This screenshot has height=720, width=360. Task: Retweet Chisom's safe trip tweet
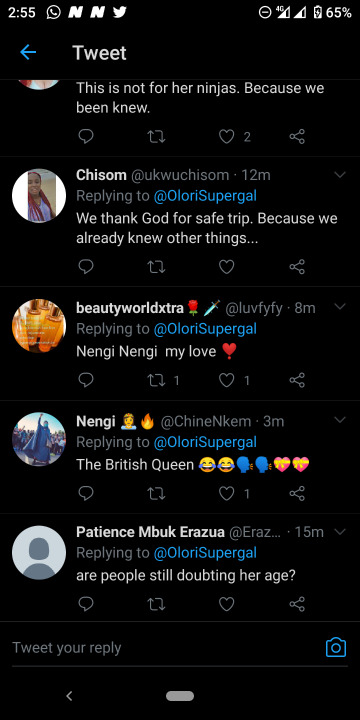click(157, 267)
